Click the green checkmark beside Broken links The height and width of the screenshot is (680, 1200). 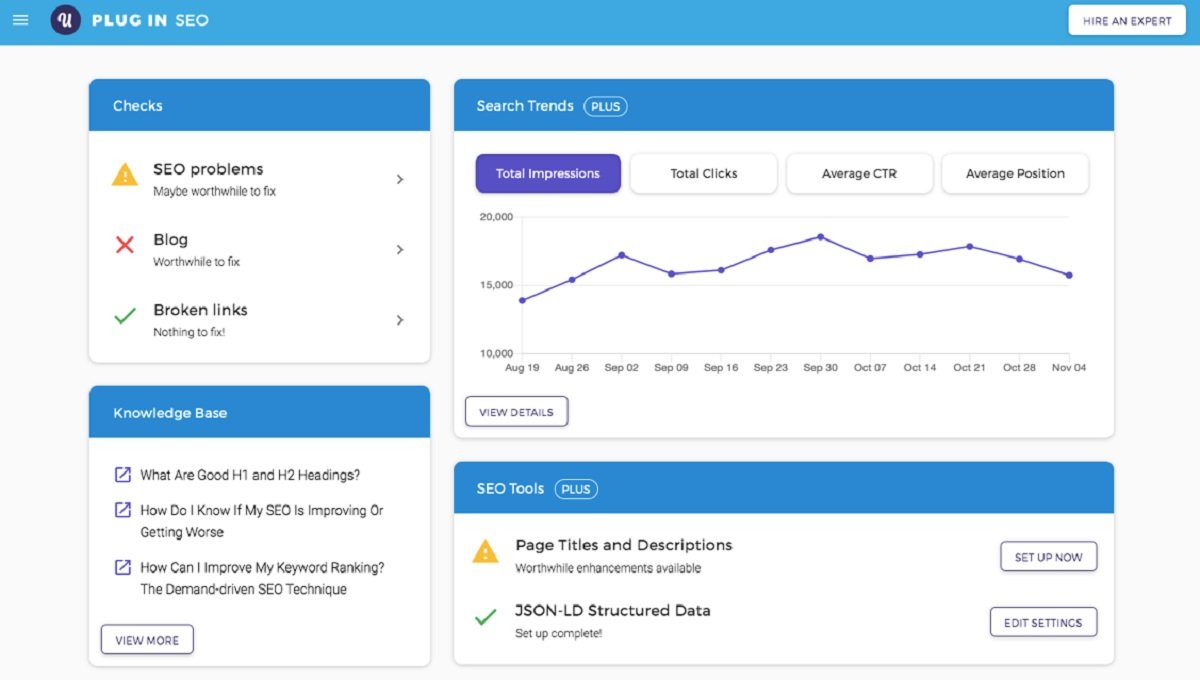[x=124, y=316]
